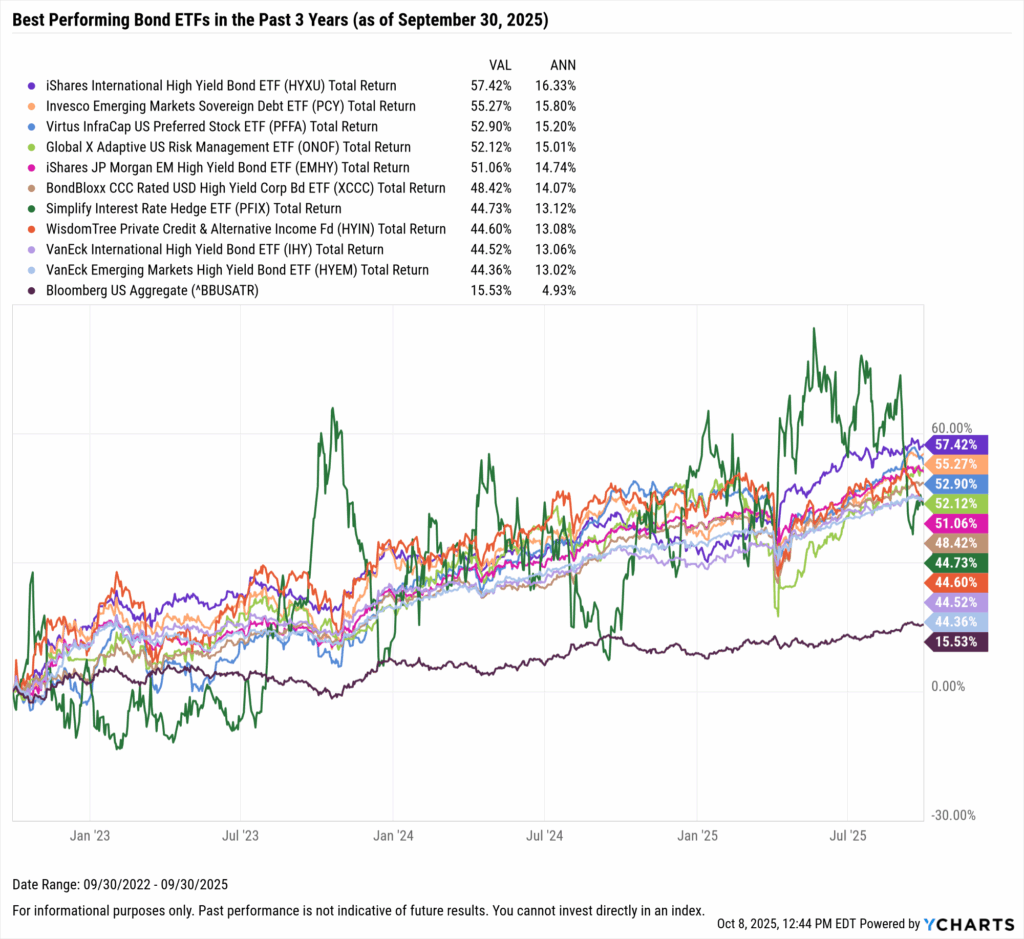Click the pink EMHY legend dot
Viewport: 1024px width, 939px height.
(35, 168)
